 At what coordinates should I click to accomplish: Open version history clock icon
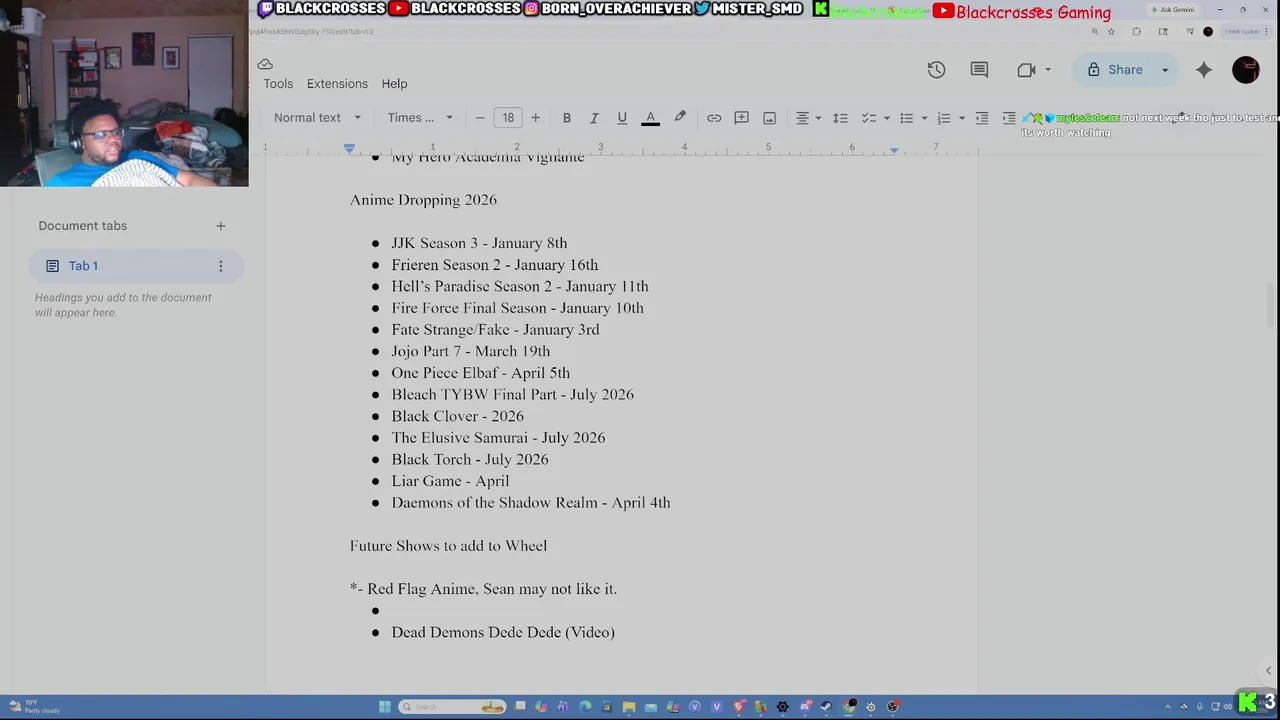(x=936, y=70)
